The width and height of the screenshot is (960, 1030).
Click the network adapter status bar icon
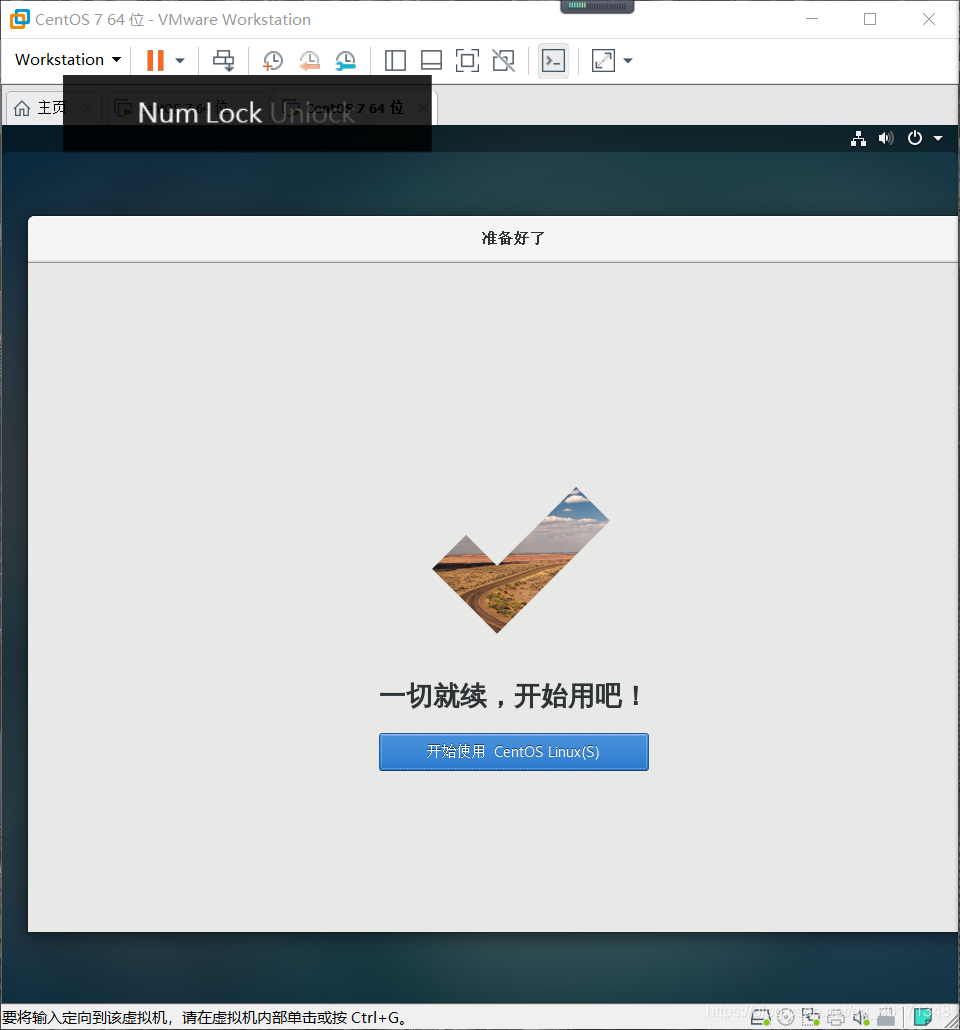pos(811,1018)
